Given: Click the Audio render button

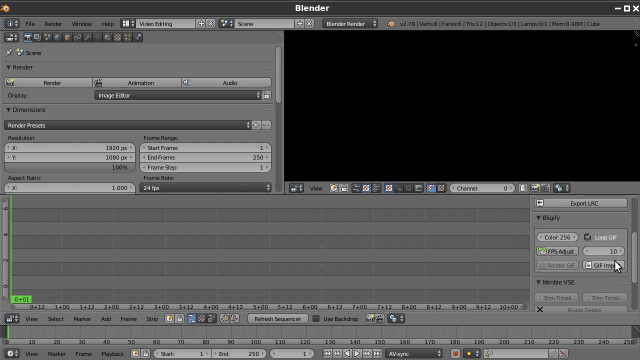Looking at the screenshot, I should point(227,82).
